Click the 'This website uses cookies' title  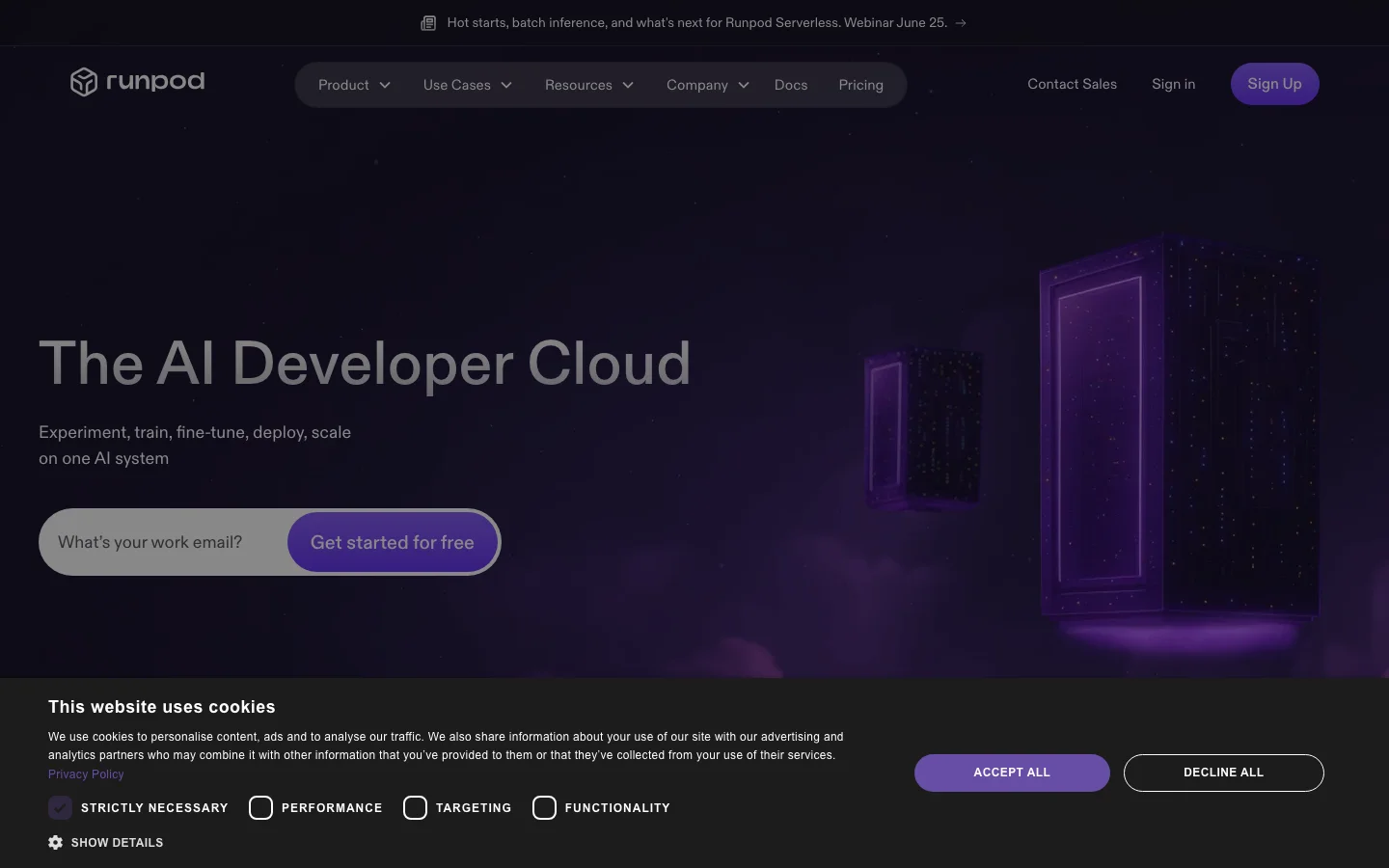162,707
